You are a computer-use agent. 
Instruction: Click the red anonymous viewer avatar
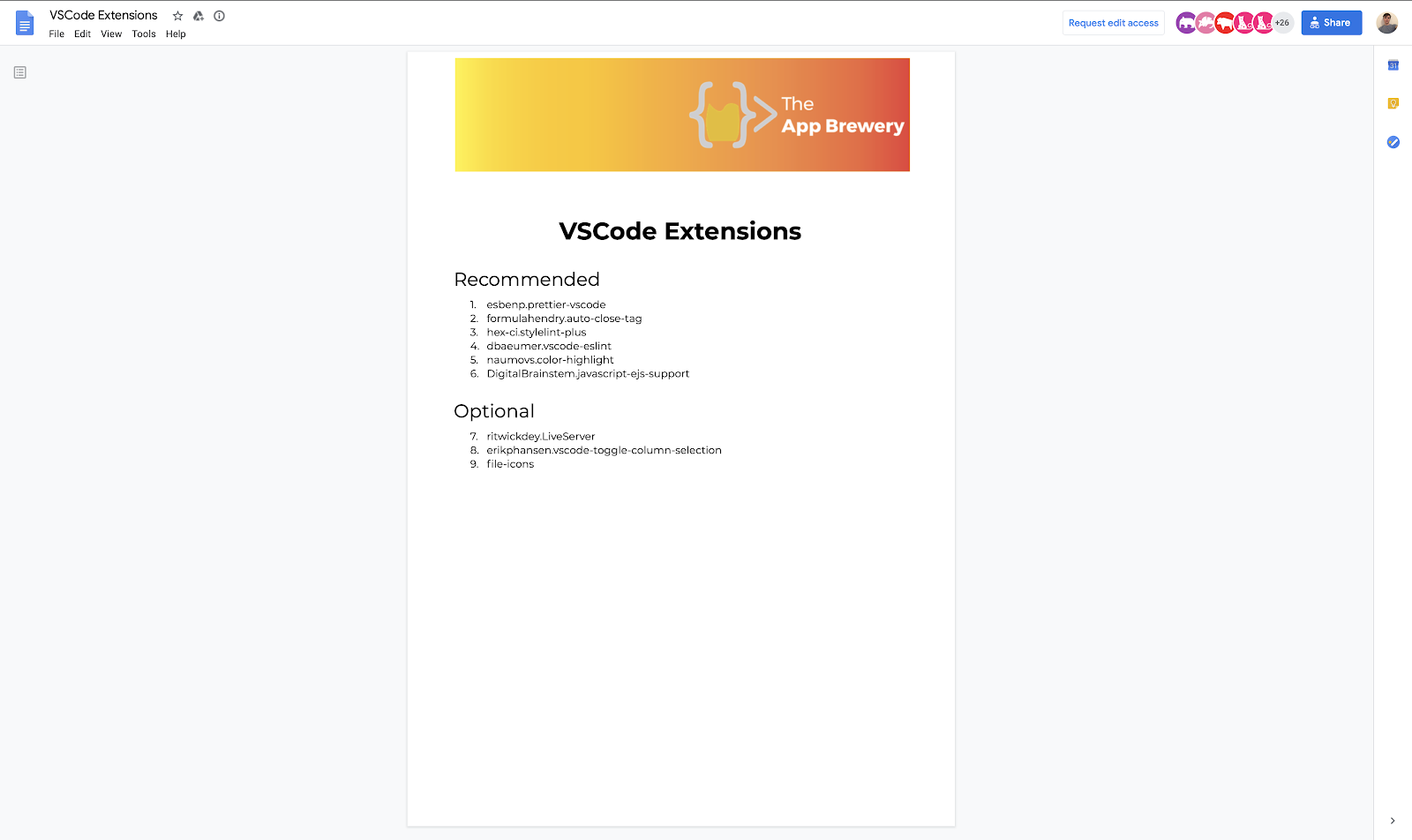point(1225,23)
